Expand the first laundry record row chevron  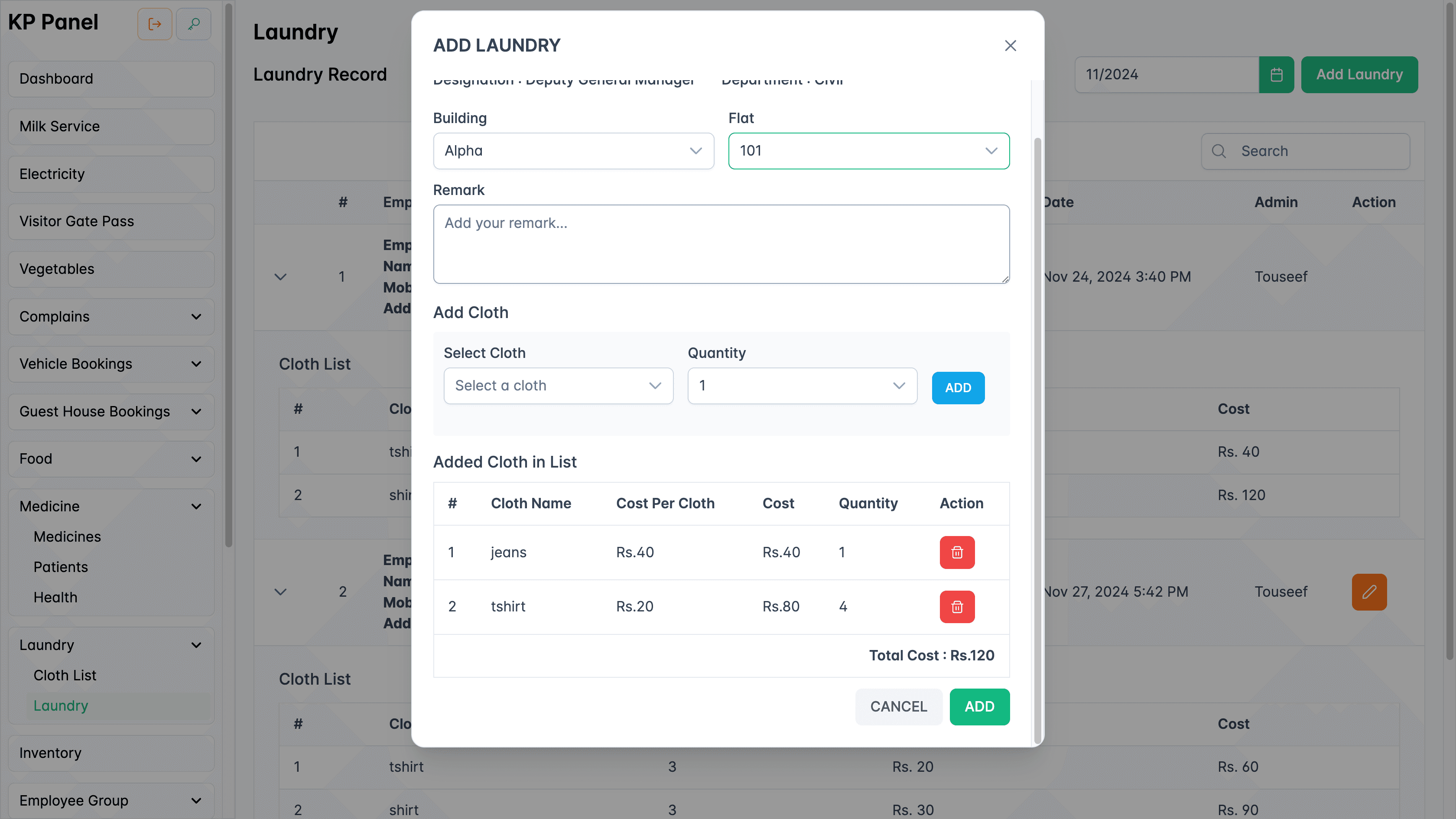coord(280,276)
